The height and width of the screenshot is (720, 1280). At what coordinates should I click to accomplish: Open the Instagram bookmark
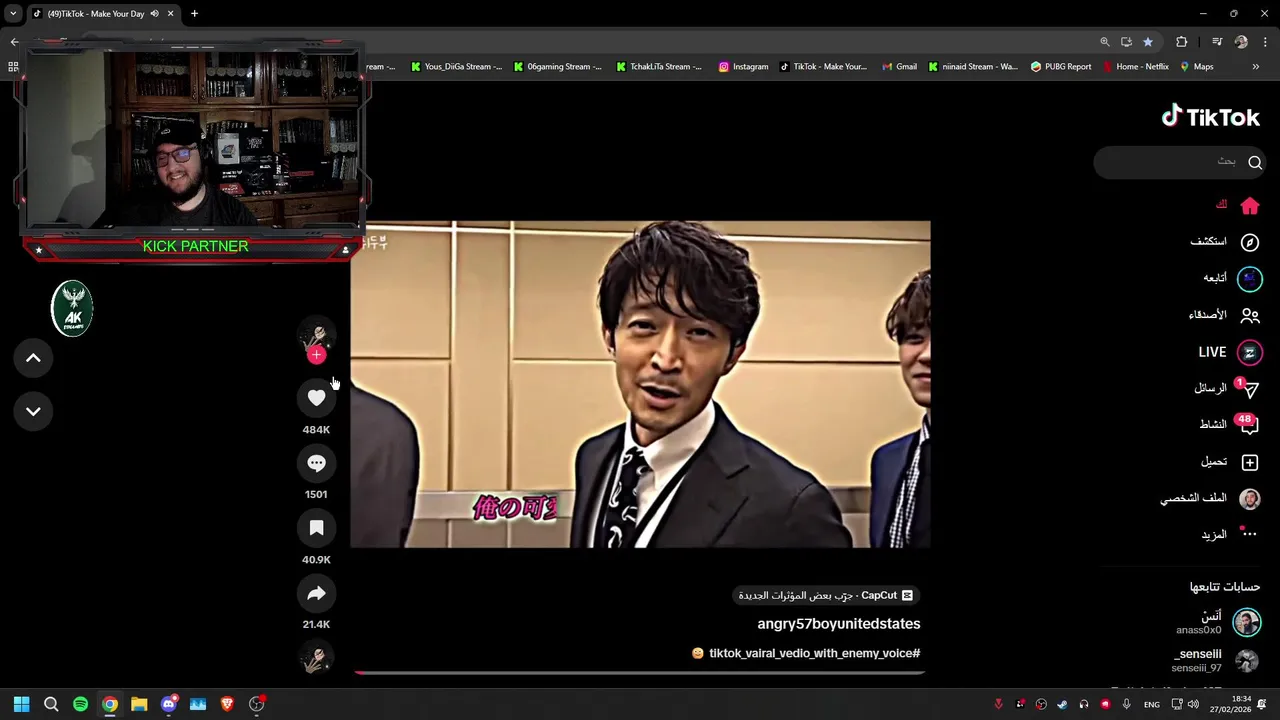tap(743, 67)
